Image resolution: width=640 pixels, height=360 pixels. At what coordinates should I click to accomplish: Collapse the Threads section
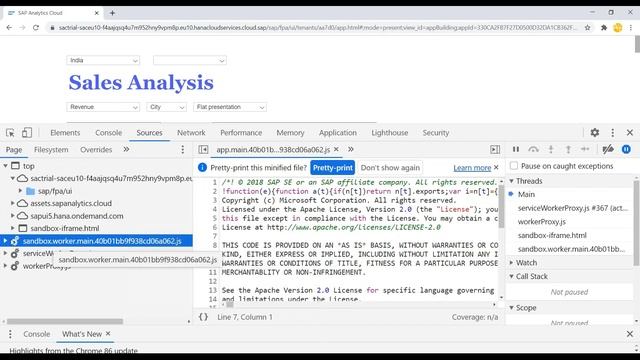(x=511, y=181)
